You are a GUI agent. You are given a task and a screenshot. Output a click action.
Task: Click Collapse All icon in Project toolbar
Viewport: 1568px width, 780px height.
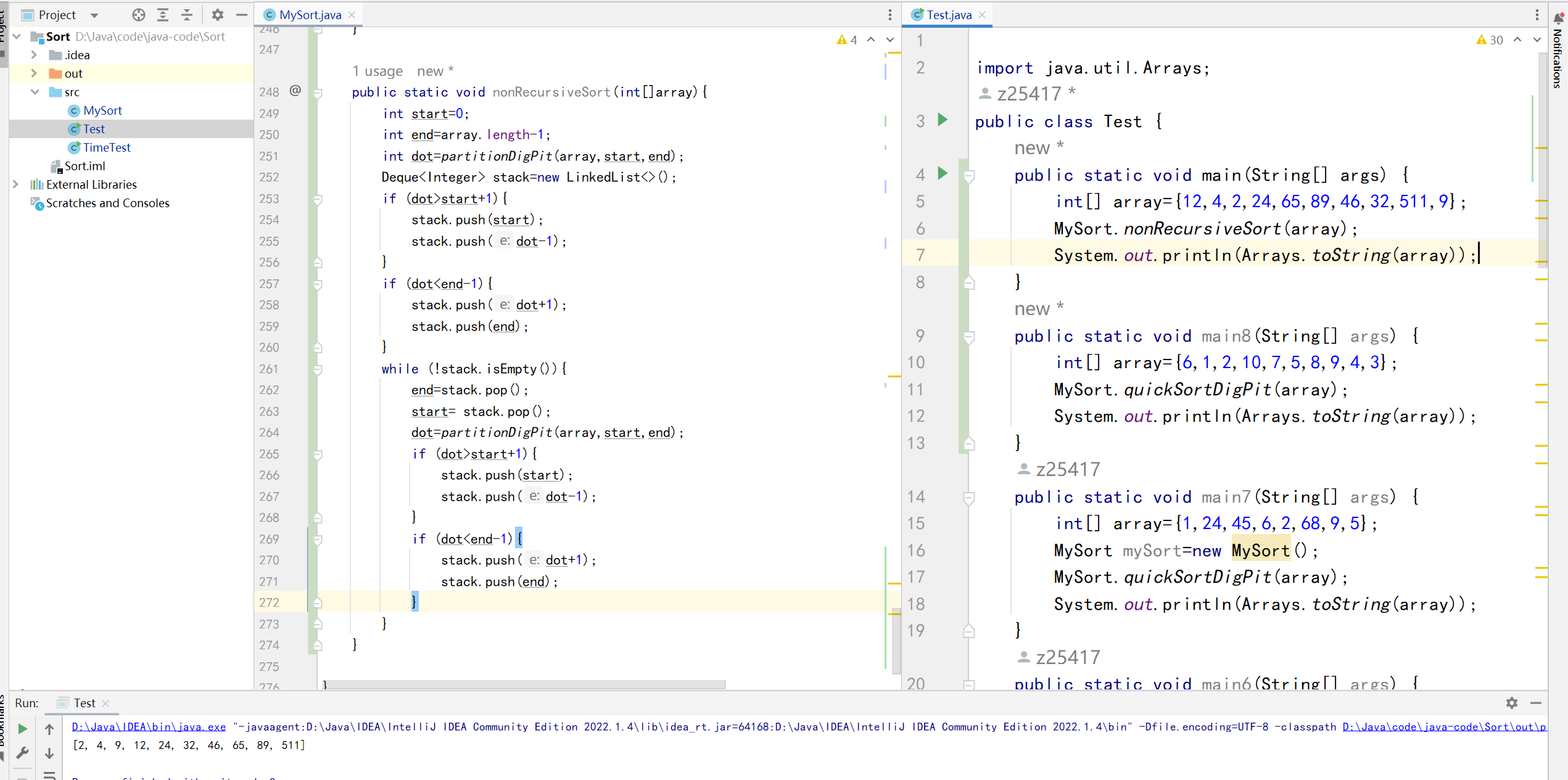coord(187,15)
